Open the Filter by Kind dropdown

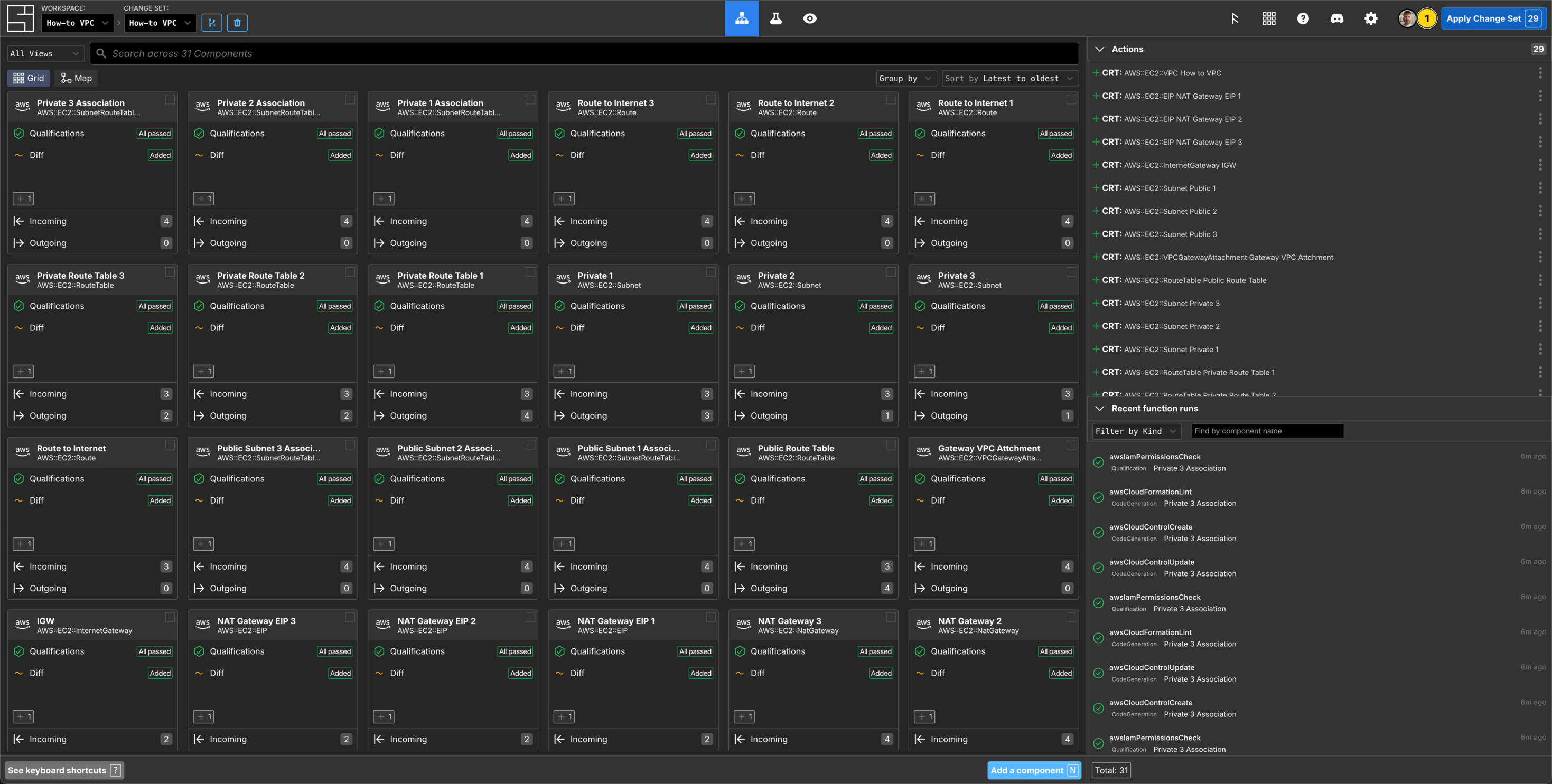tap(1136, 431)
